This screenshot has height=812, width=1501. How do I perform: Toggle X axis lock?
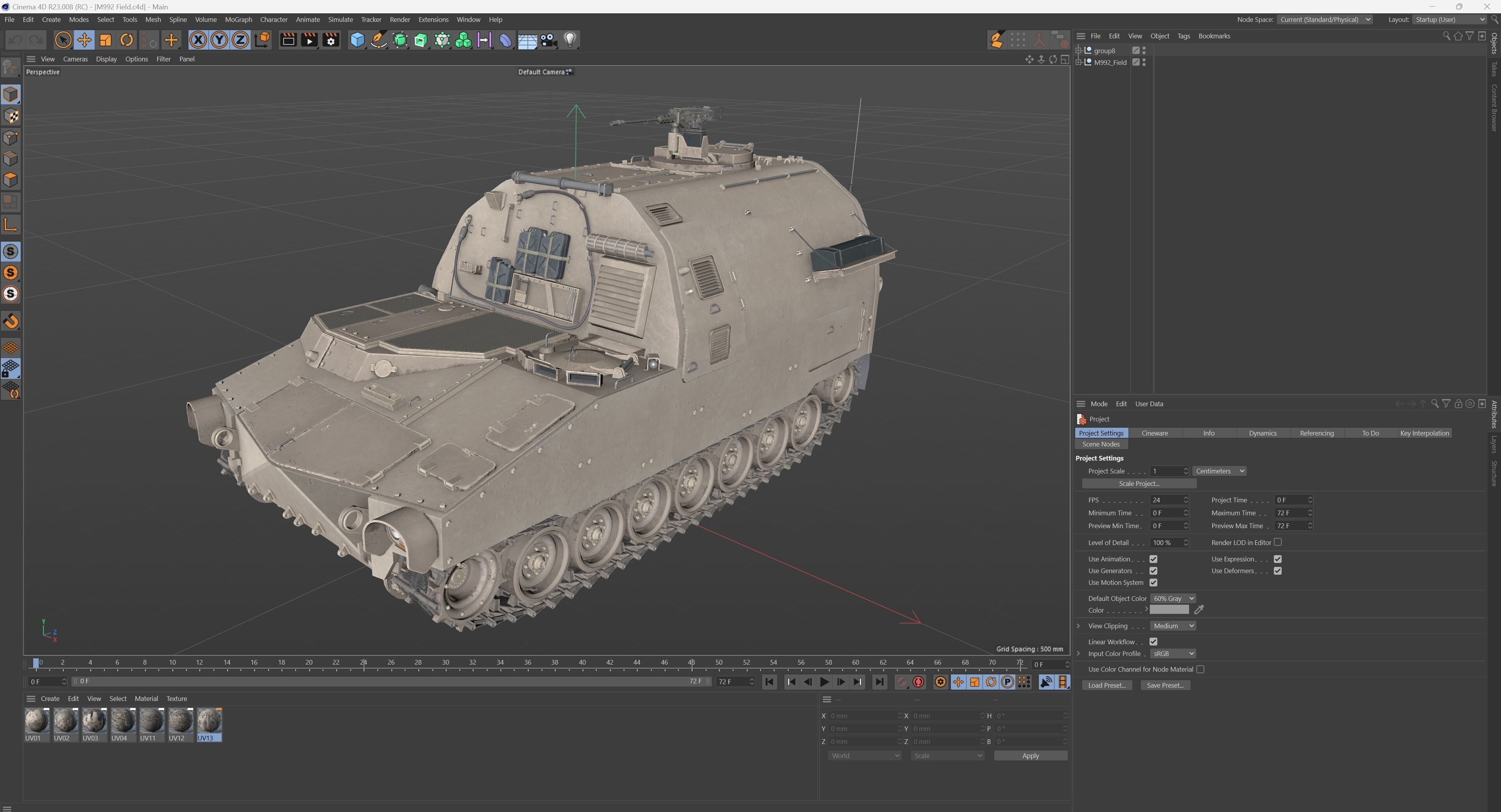click(197, 40)
